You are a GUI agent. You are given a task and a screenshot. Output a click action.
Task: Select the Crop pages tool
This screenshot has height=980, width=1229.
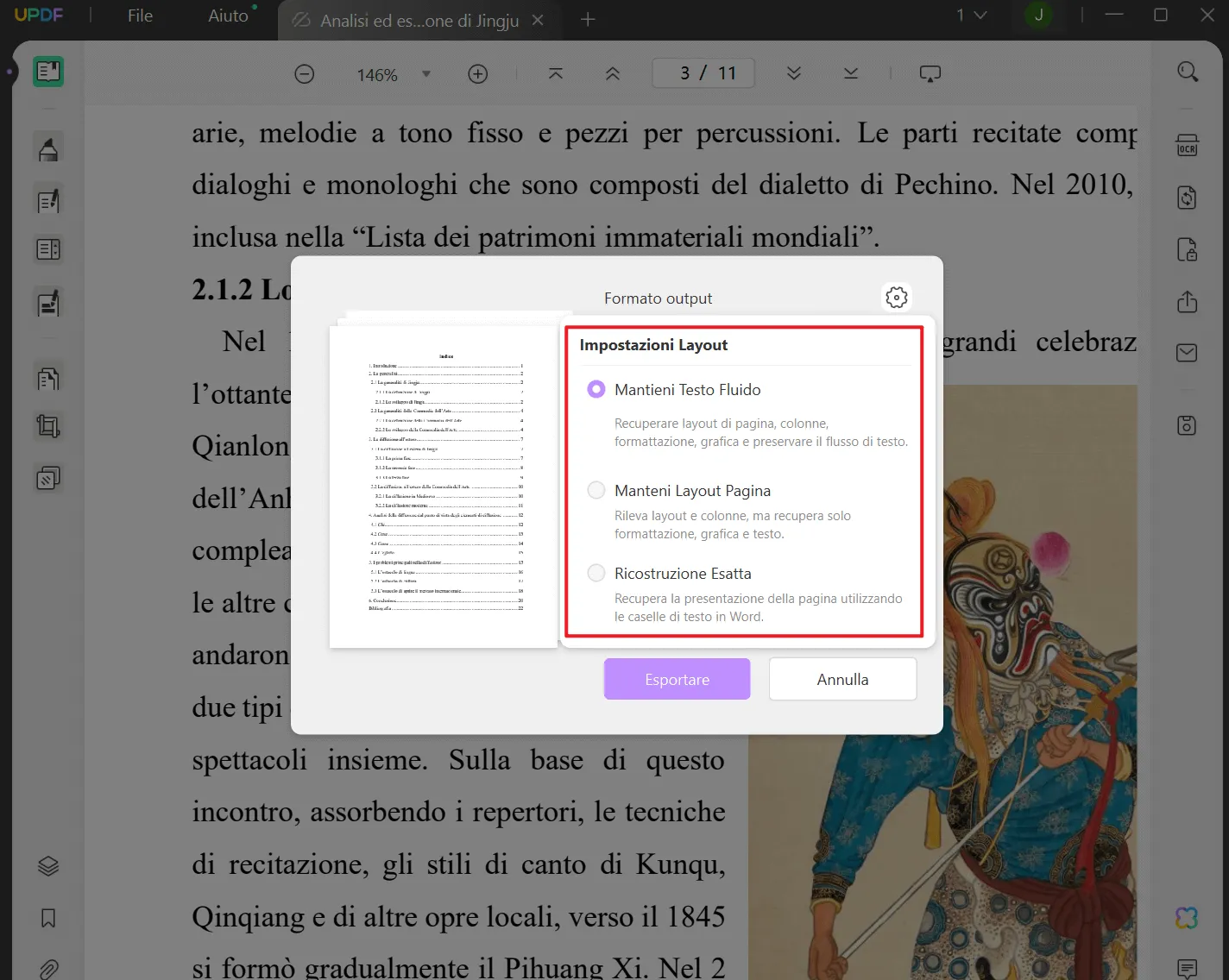coord(47,425)
